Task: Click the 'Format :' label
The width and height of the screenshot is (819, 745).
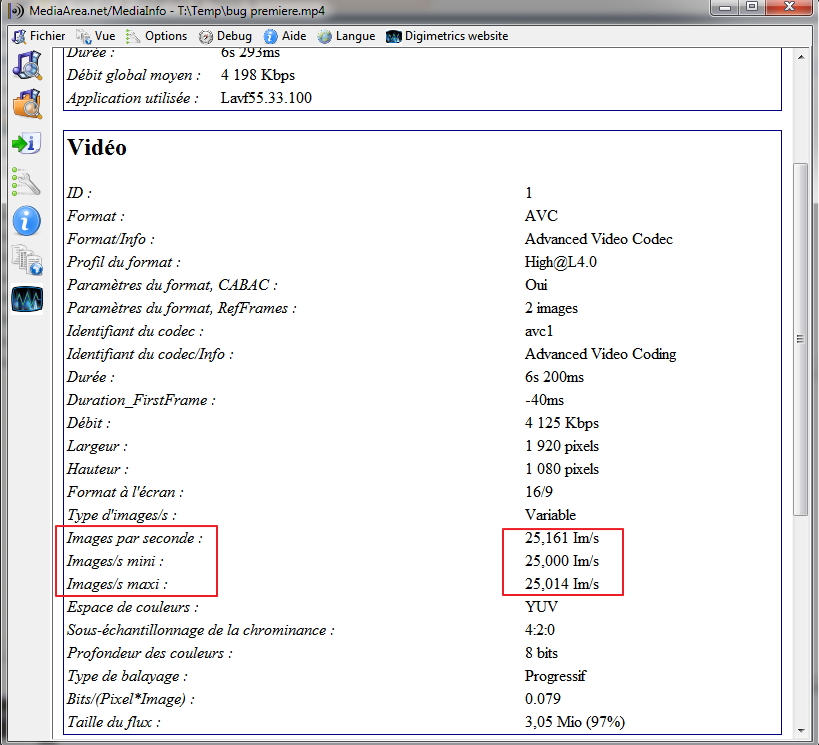Action: coord(96,216)
